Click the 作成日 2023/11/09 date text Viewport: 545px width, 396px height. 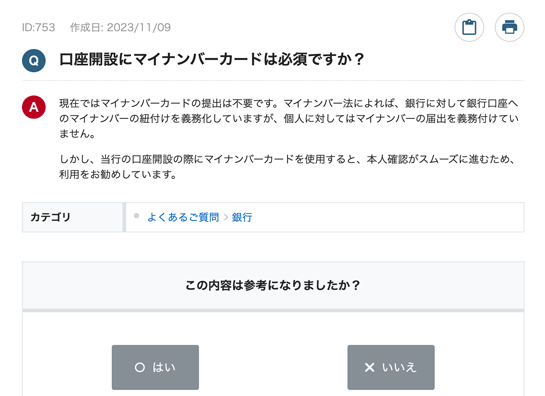pyautogui.click(x=120, y=27)
